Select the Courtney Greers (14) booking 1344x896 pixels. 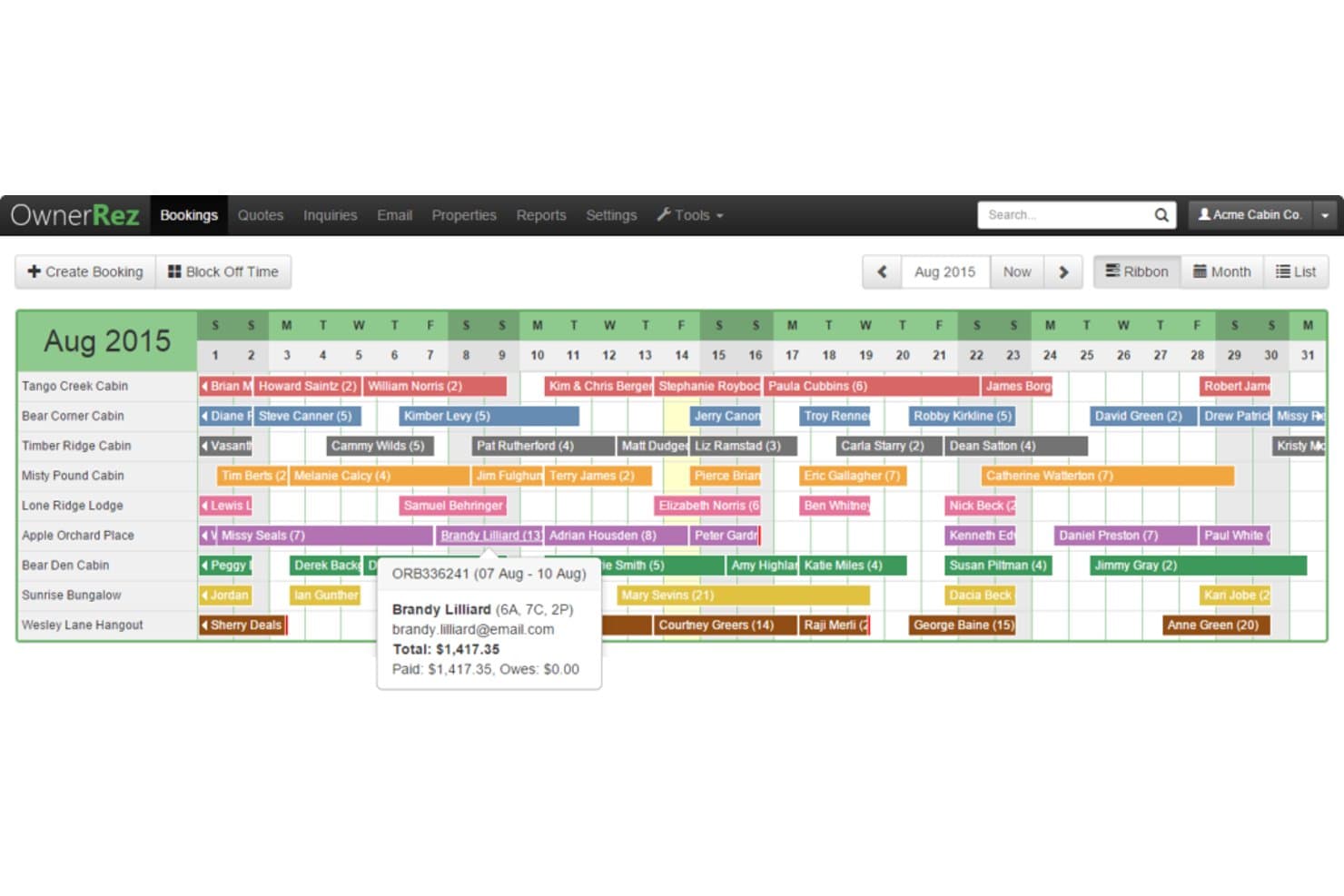[725, 625]
